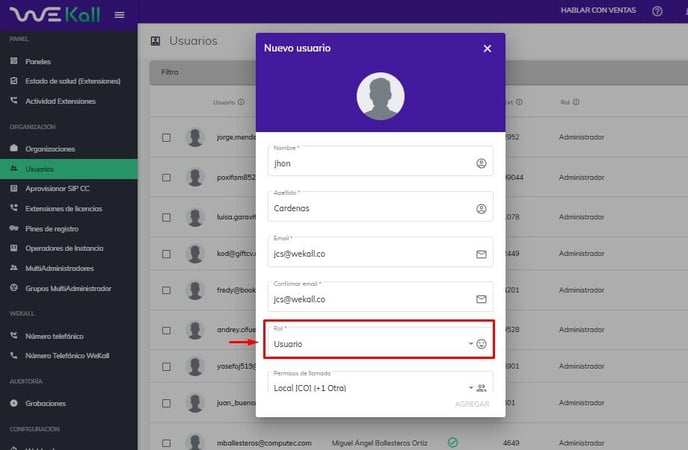Click HABLAR CON VENTAS link
This screenshot has width=688, height=450.
(596, 11)
